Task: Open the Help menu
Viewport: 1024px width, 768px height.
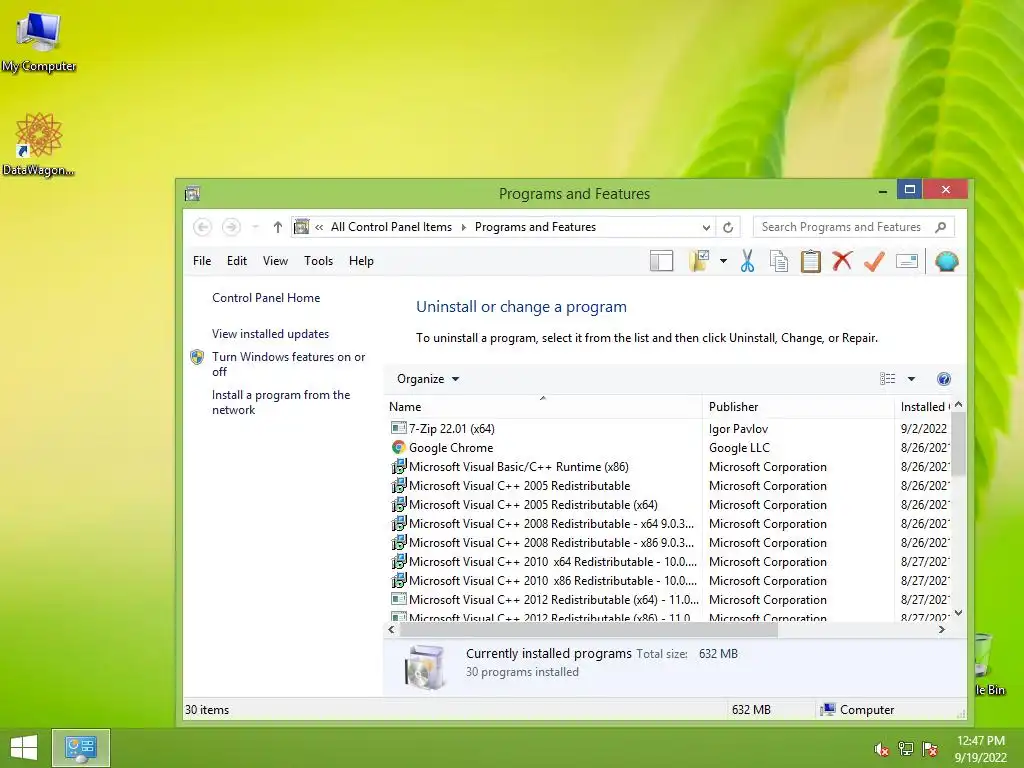Action: point(361,261)
